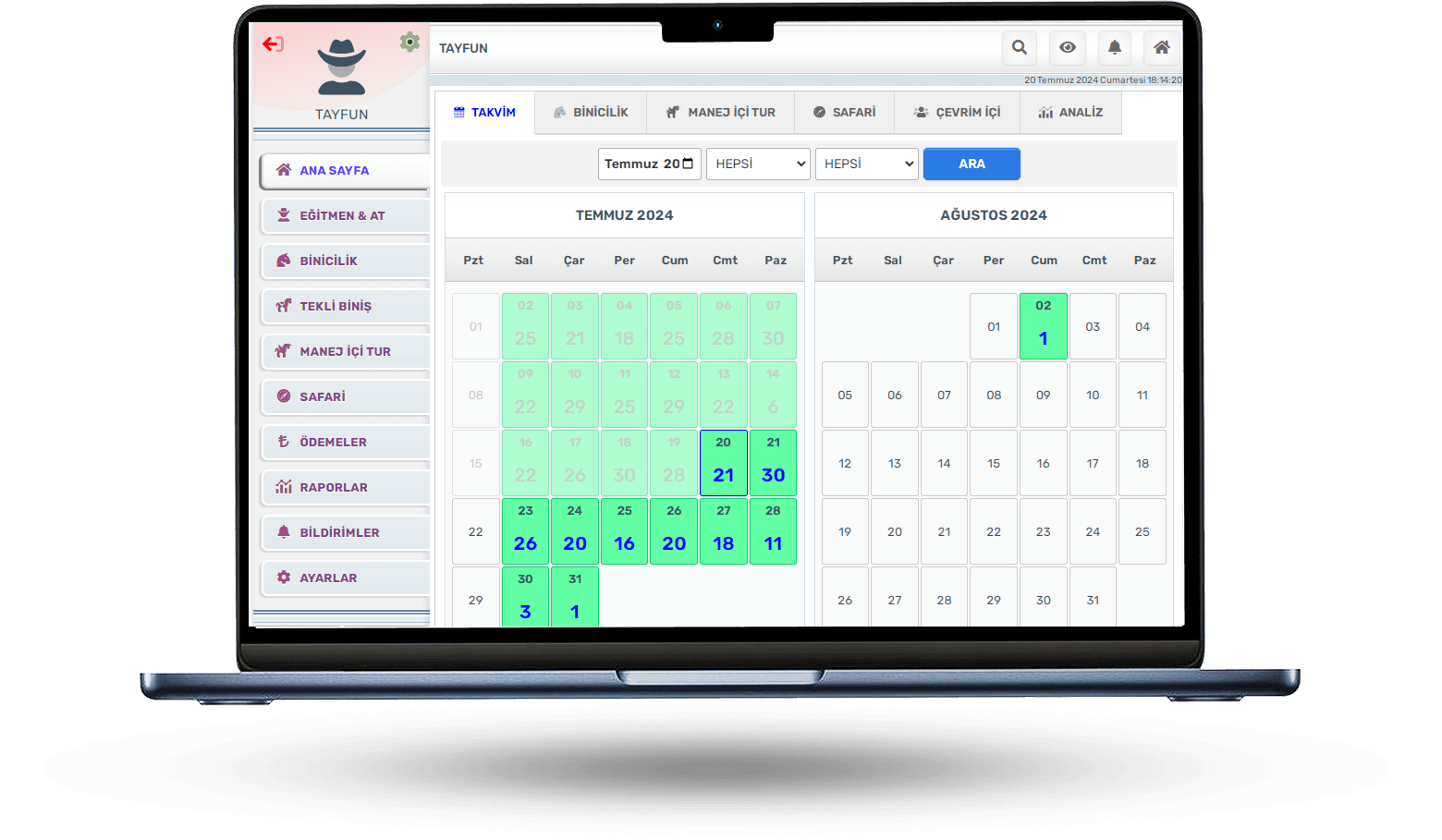
Task: Select July 20 cell showing 21
Action: click(x=724, y=463)
